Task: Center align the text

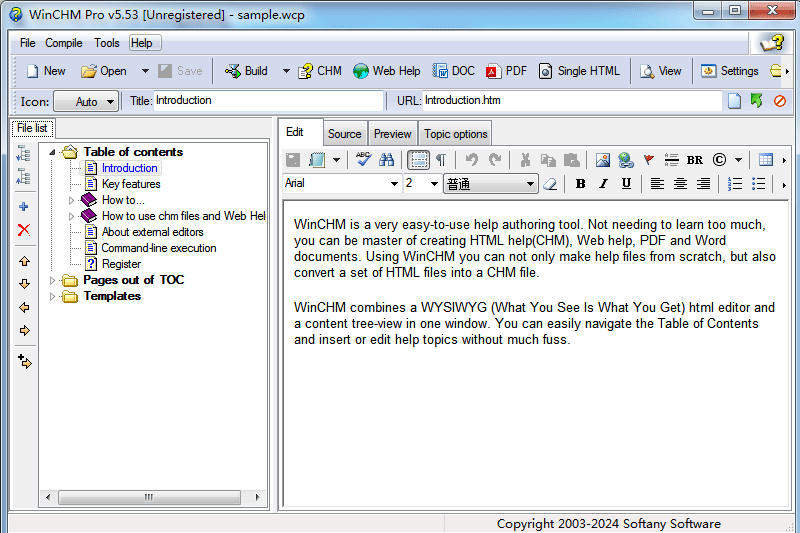Action: tap(680, 184)
